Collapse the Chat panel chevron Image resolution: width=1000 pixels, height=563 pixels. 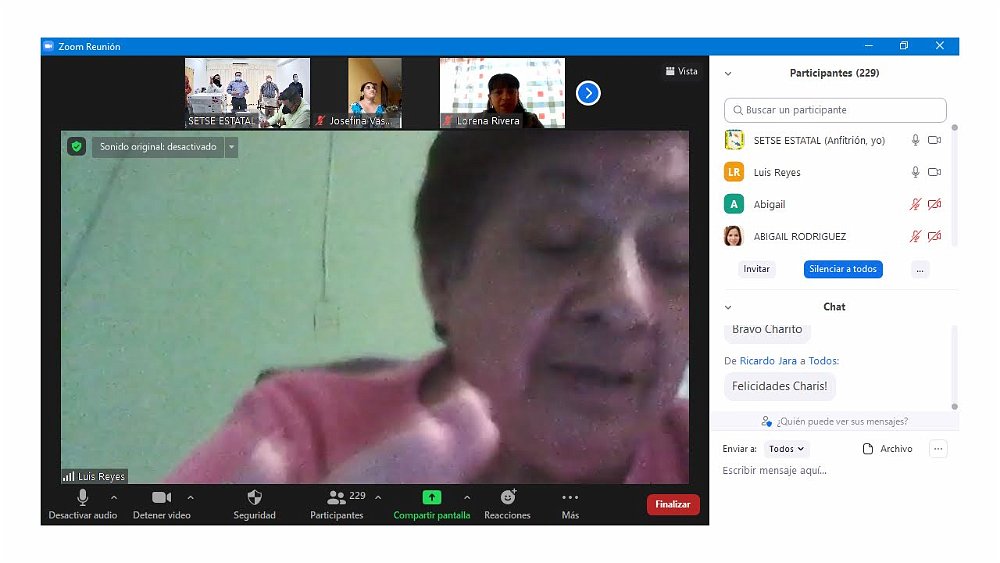point(728,307)
